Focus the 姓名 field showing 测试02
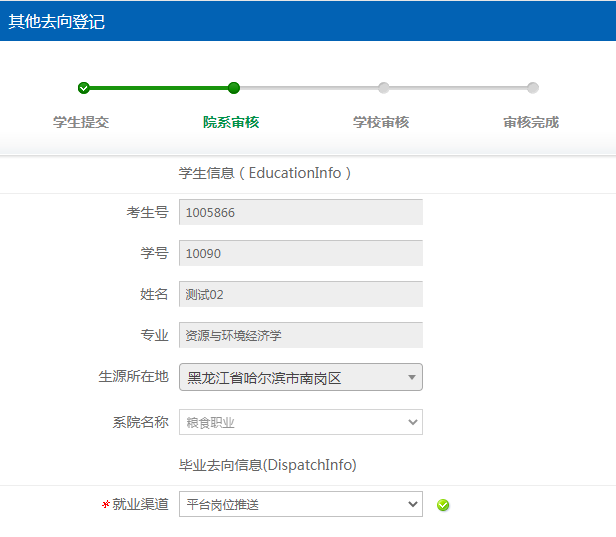 (300, 294)
